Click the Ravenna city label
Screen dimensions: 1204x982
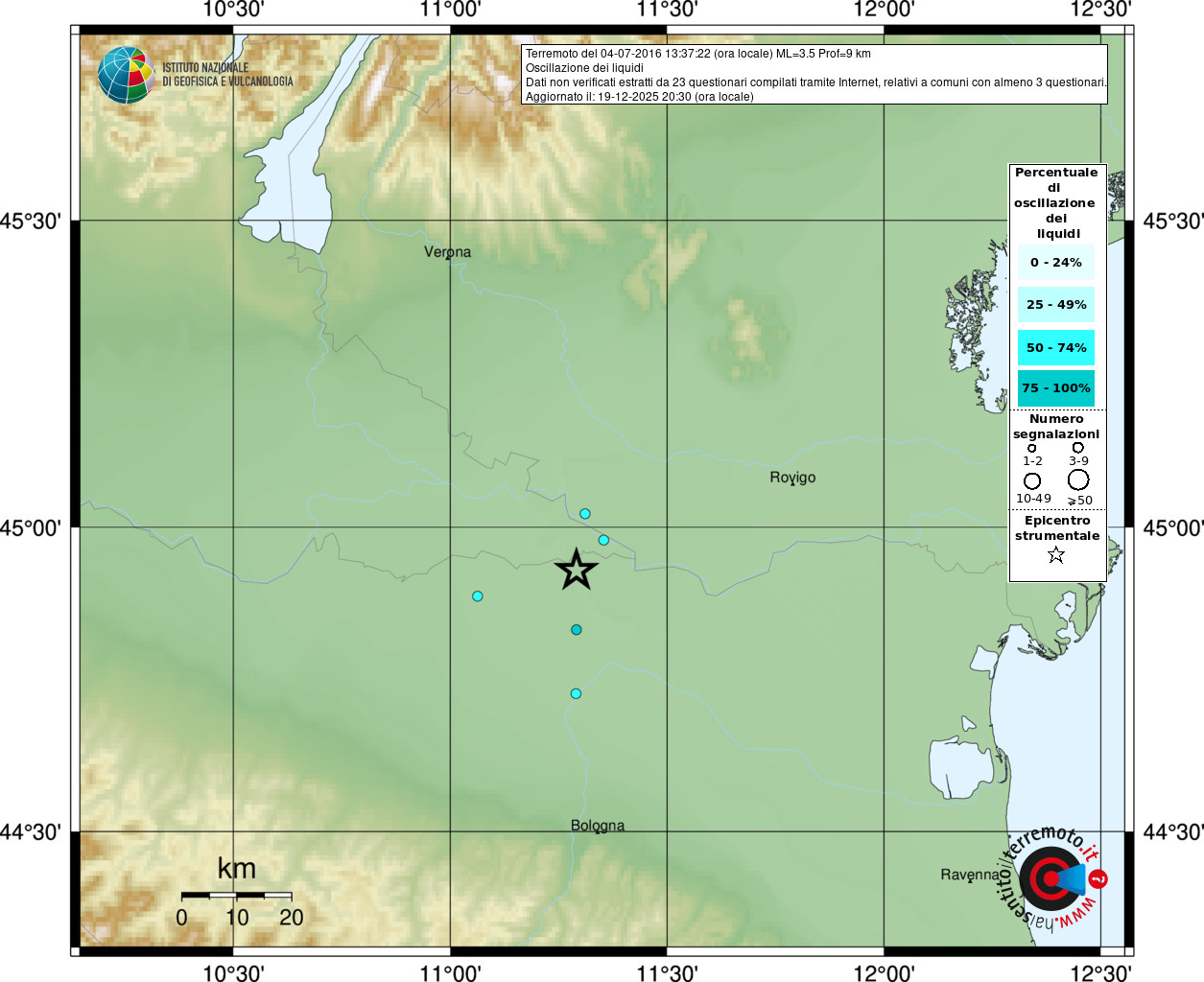[x=970, y=875]
